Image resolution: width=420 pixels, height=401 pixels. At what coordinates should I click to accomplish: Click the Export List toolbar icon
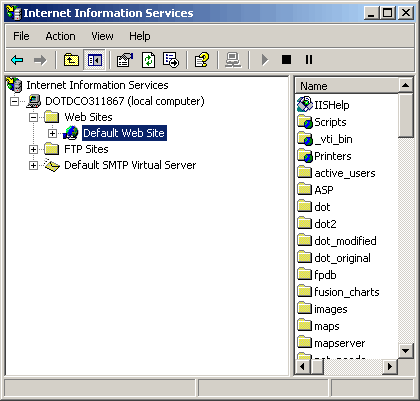click(171, 60)
